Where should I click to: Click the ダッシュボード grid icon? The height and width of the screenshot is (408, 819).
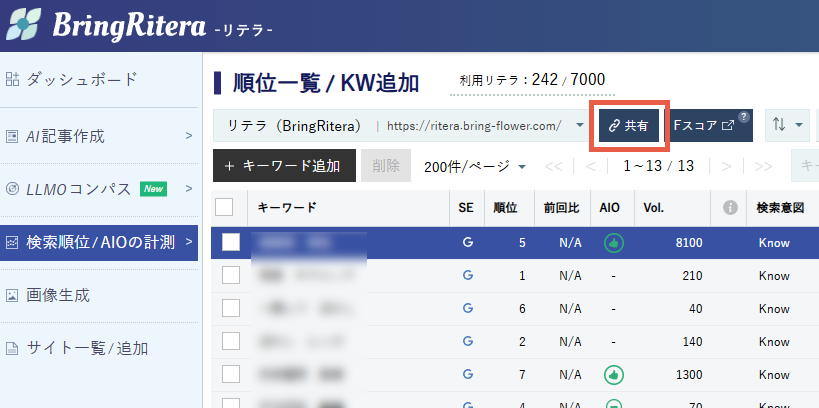tap(12, 79)
